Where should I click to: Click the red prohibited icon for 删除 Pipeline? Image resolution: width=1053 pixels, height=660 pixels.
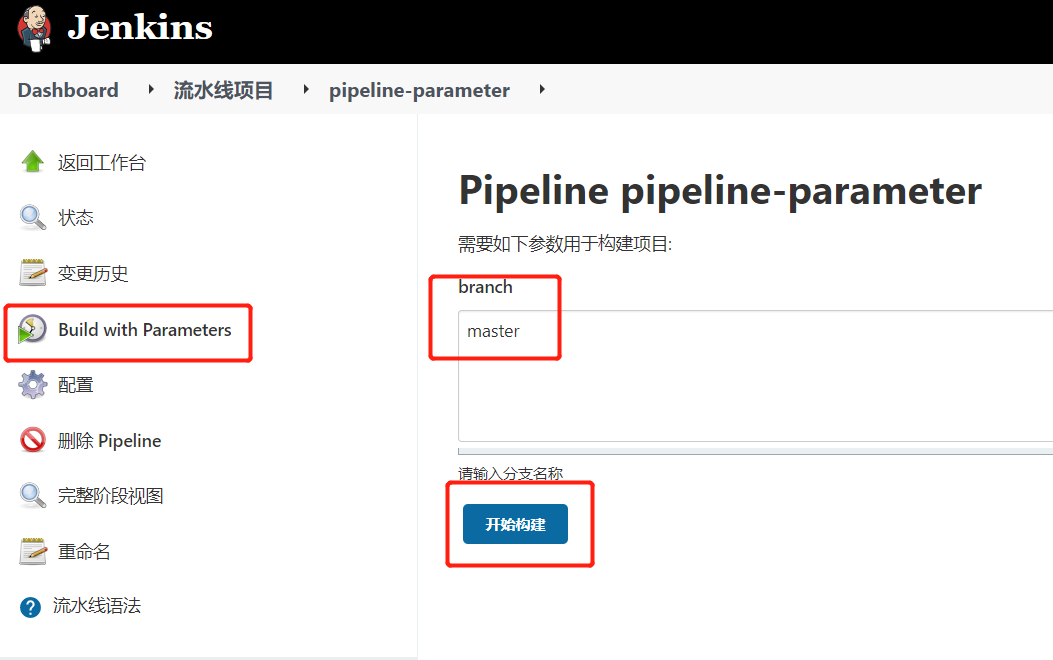pos(33,440)
